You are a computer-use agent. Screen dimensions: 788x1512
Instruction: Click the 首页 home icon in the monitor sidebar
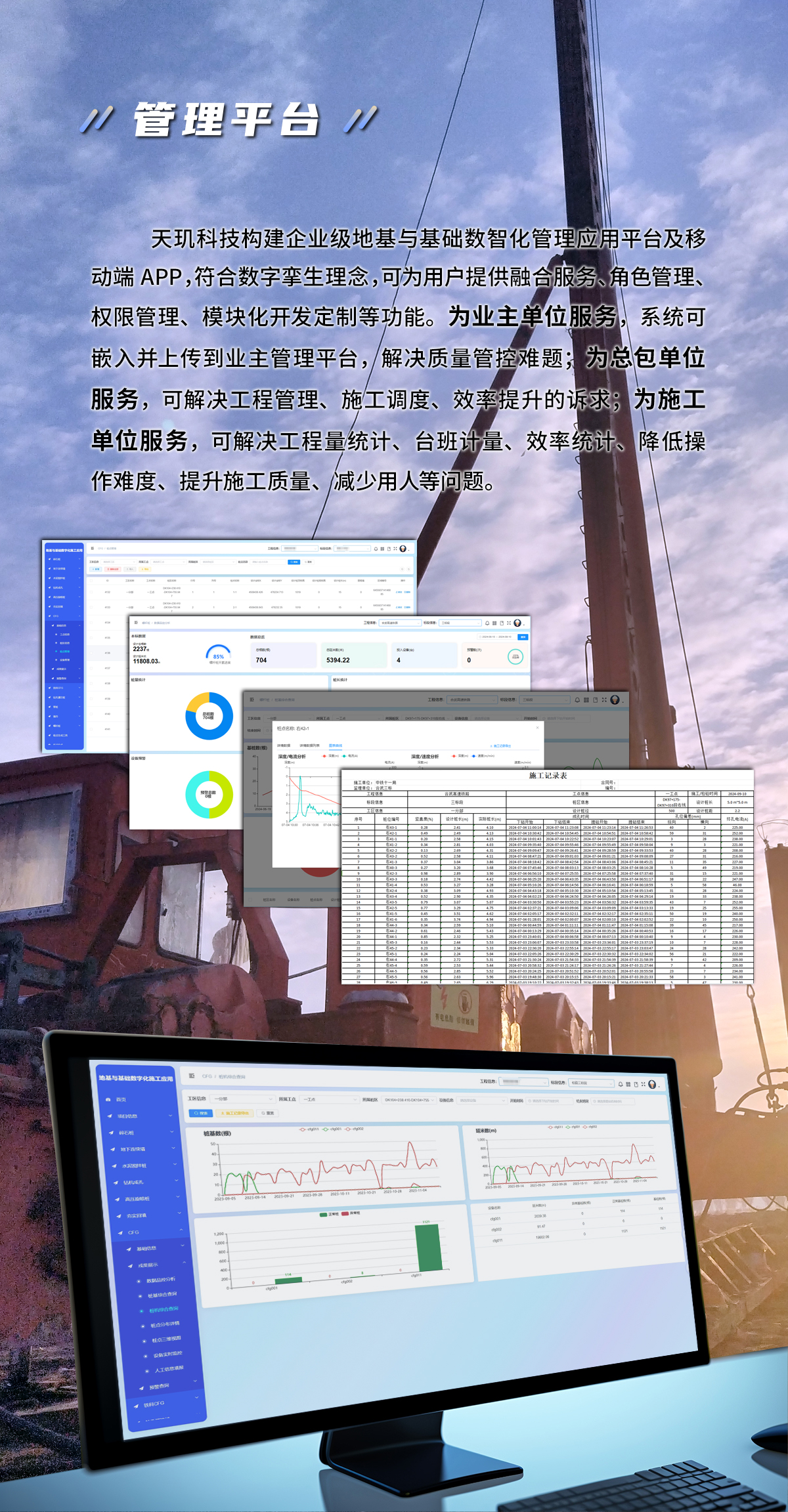coord(108,1099)
